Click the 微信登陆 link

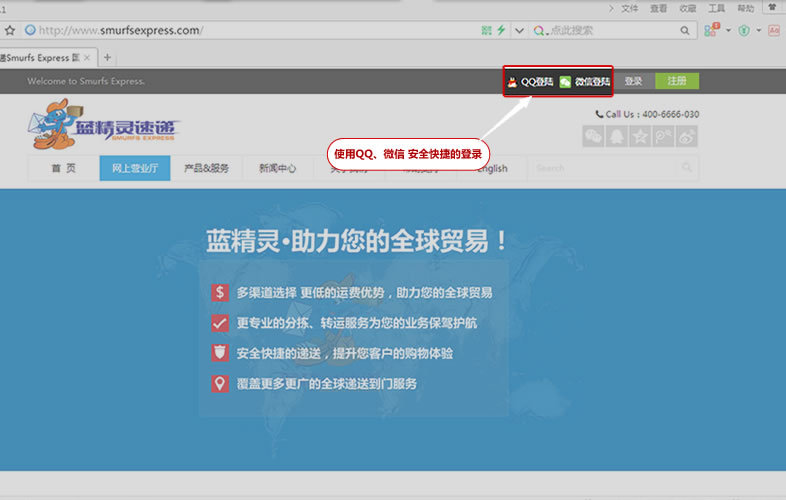pyautogui.click(x=592, y=82)
